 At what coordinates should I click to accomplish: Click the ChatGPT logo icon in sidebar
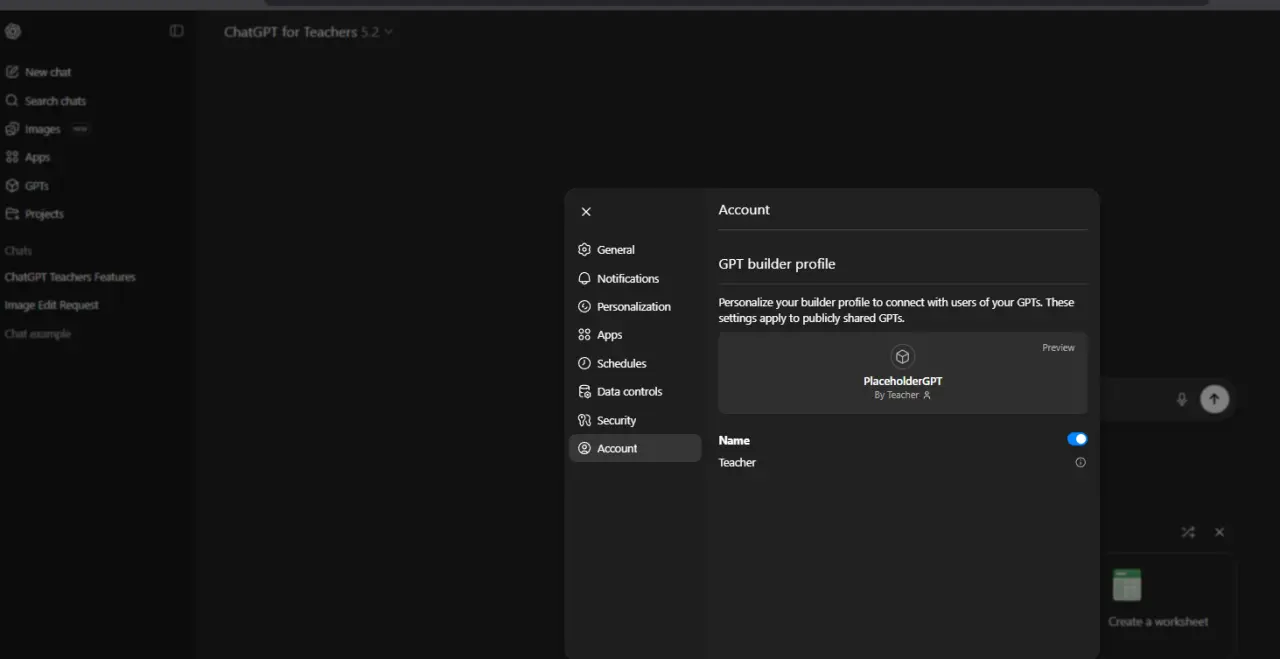tap(13, 31)
